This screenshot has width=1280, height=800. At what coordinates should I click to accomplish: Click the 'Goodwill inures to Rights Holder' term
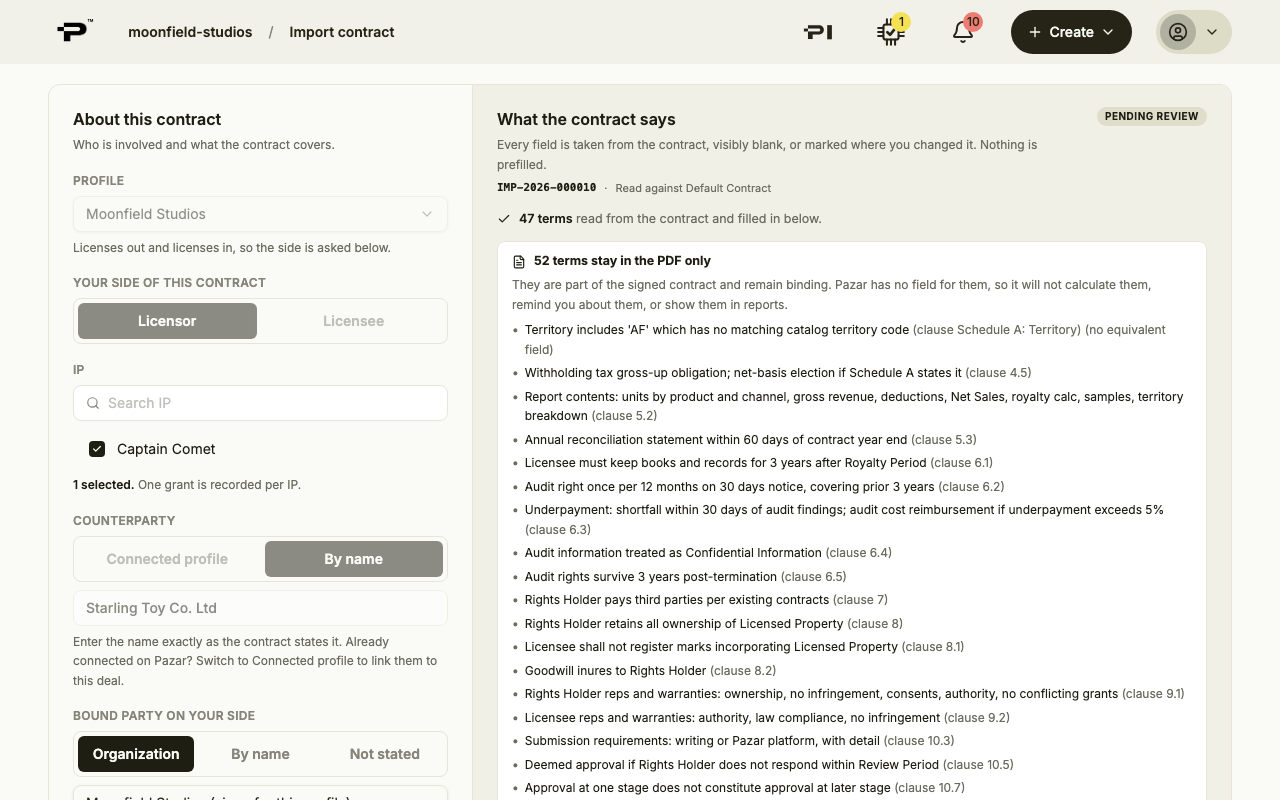coord(651,670)
